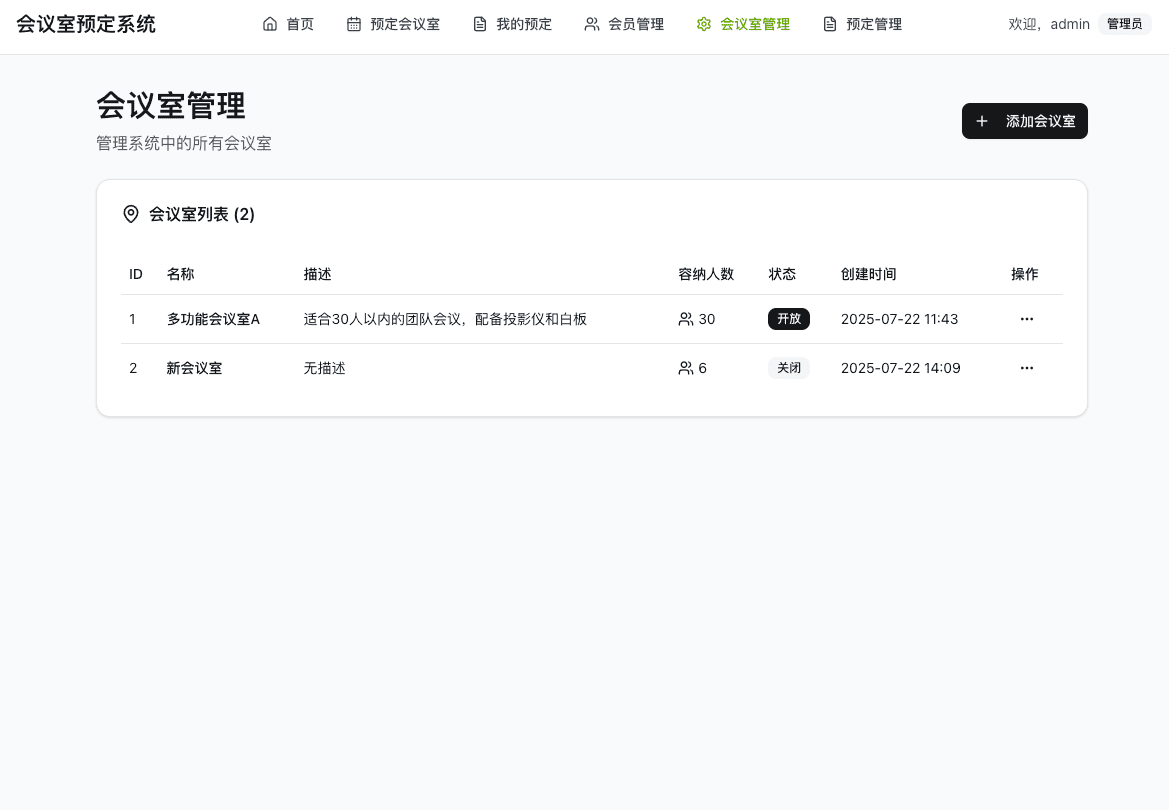Click the 状态 column header
Viewport: 1169px width, 810px height.
[x=782, y=274]
